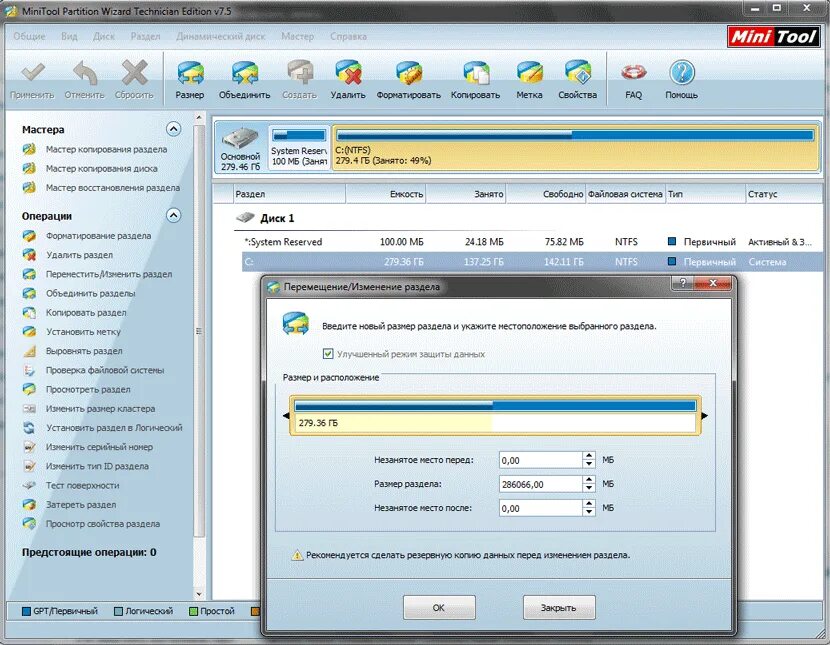Choose Проверка файловой системы operation
Viewport: 830px width, 645px height.
(x=104, y=370)
